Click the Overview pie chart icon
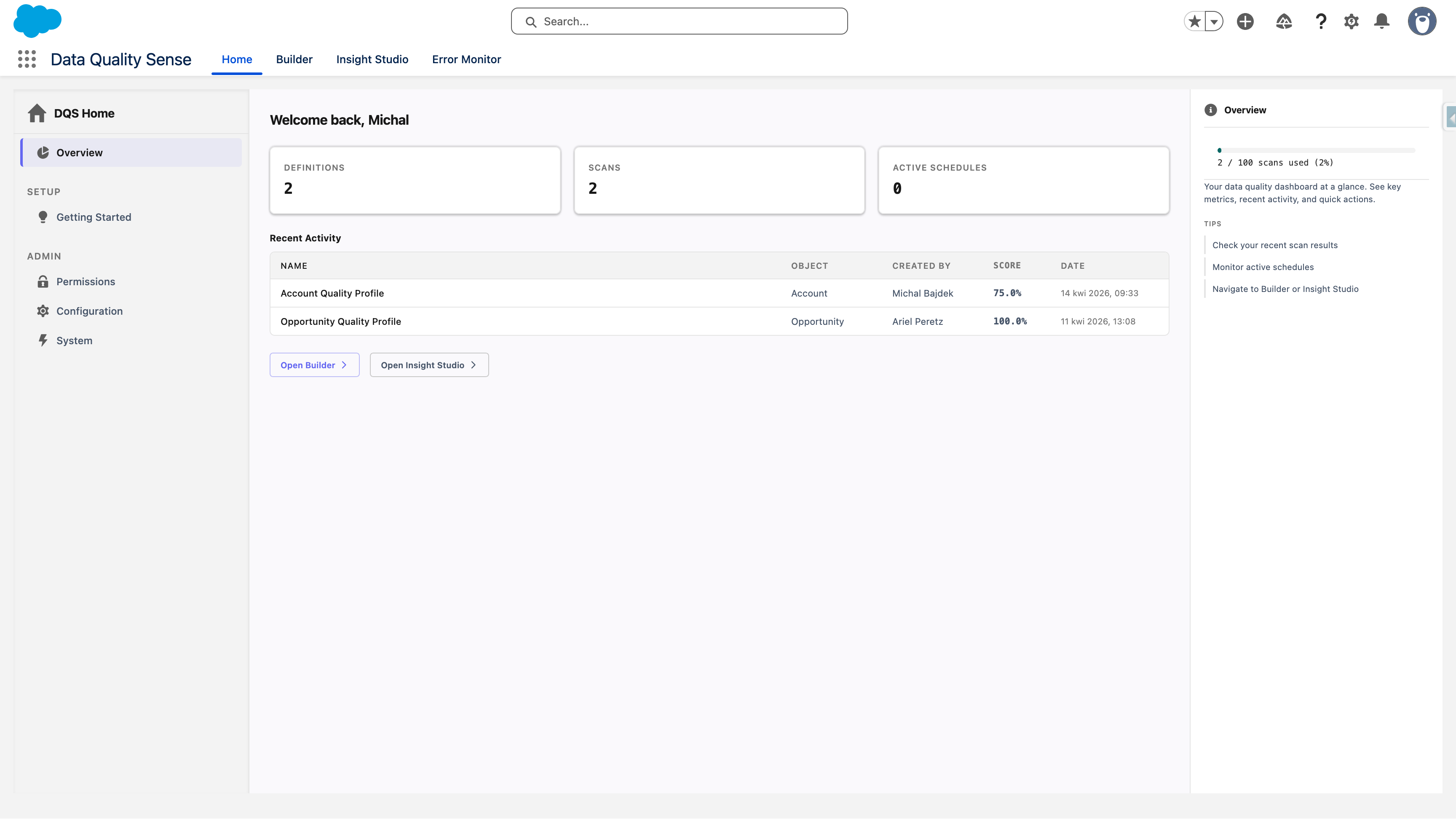Viewport: 1456px width, 819px height. tap(43, 153)
